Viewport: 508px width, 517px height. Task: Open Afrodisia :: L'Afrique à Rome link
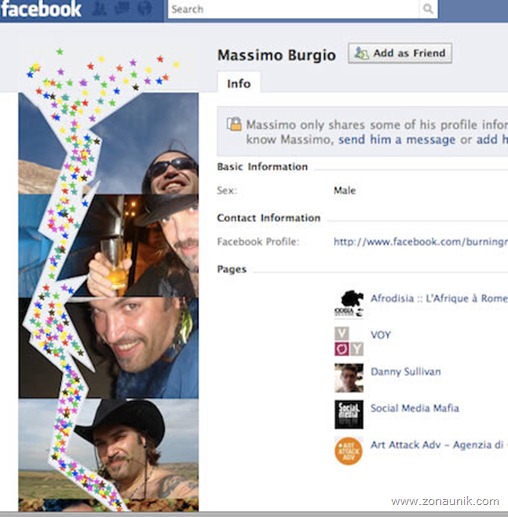point(439,298)
